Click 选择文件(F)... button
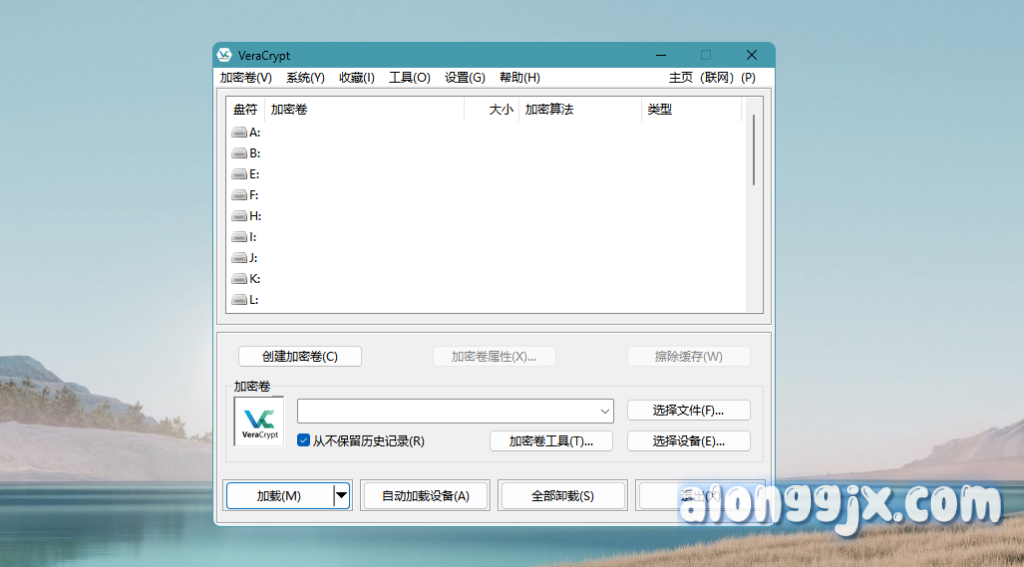 pos(688,410)
